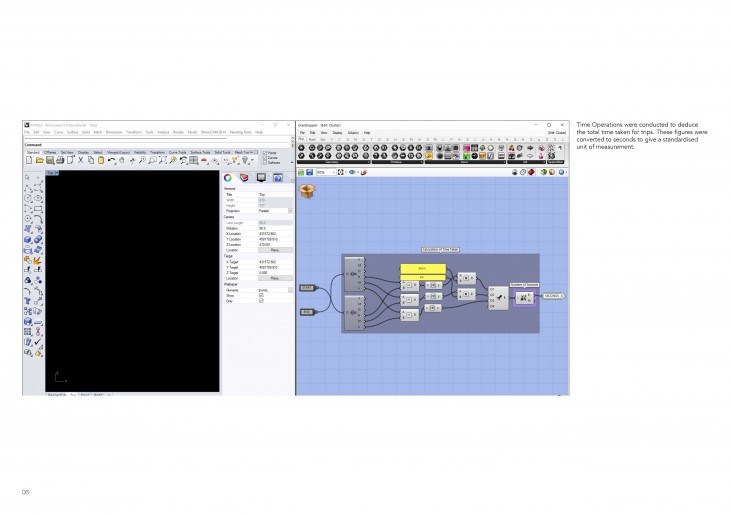Click the Rhino Command input field
Image resolution: width=730 pixels, height=516 pixels.
click(150, 143)
